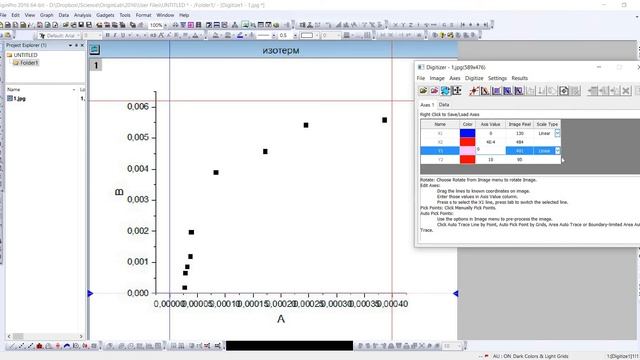Click the pink Y1 color swatch
The height and width of the screenshot is (360, 640).
pyautogui.click(x=467, y=151)
